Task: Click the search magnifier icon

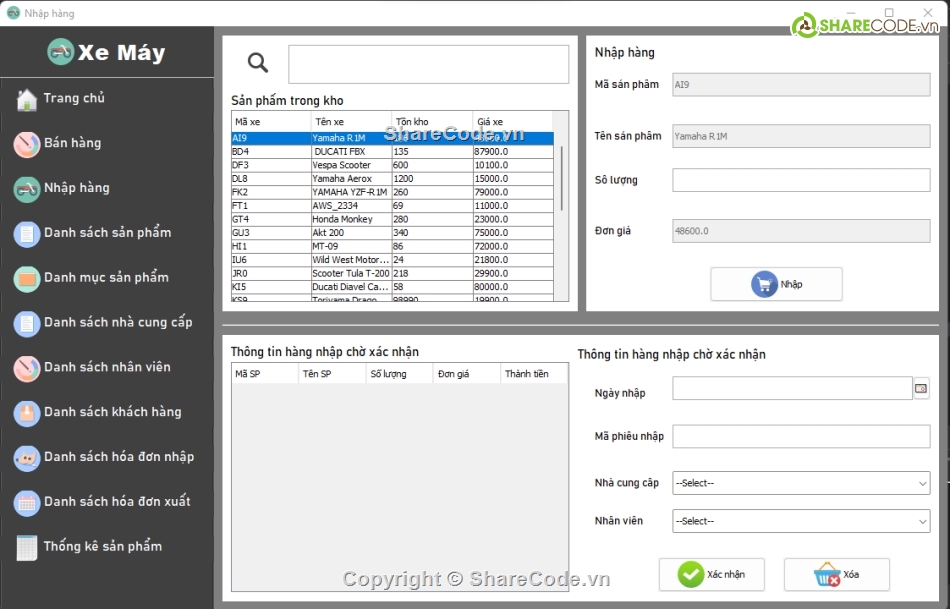Action: tap(258, 64)
